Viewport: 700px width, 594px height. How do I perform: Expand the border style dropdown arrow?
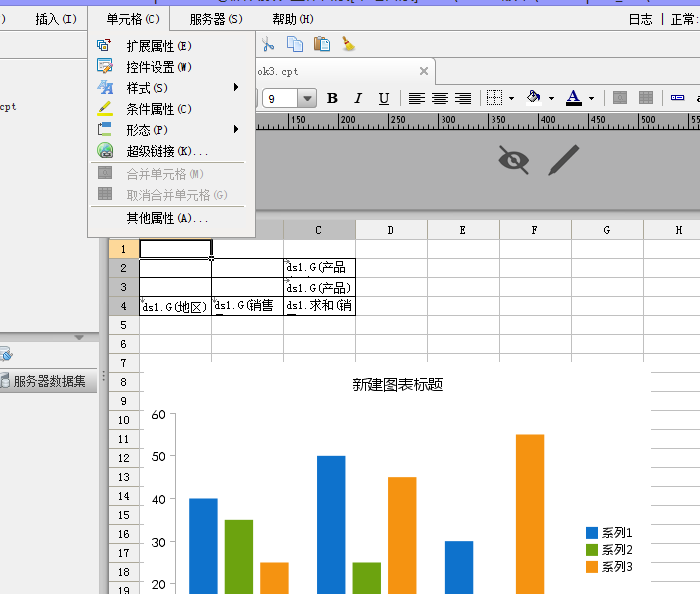[x=511, y=98]
